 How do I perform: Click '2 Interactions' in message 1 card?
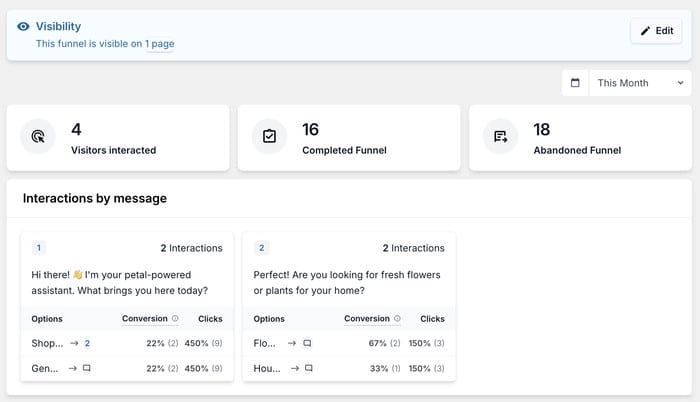point(191,248)
